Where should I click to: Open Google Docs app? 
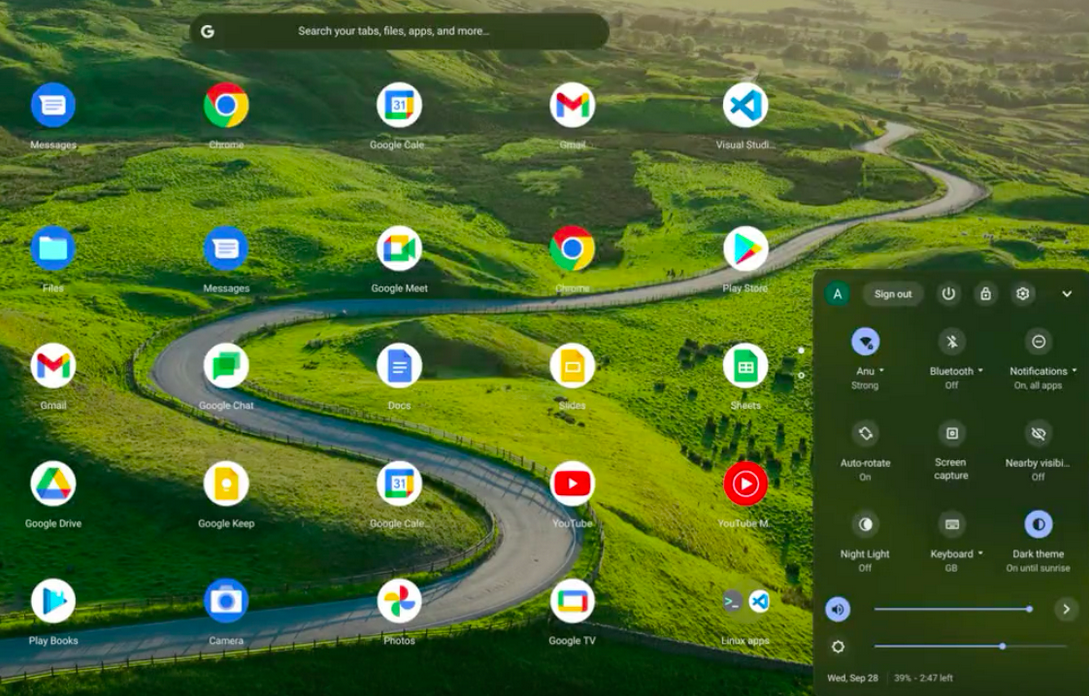point(399,366)
